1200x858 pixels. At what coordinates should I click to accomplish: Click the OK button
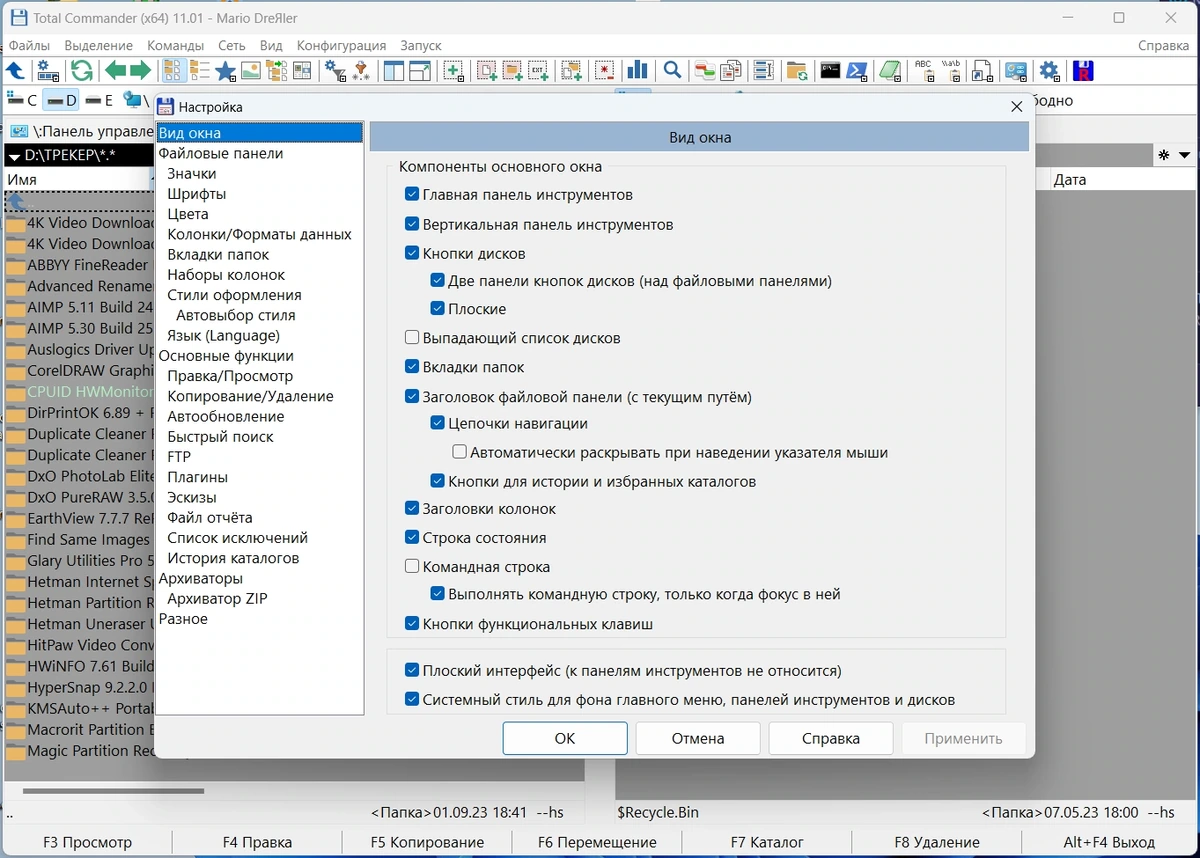pos(565,738)
